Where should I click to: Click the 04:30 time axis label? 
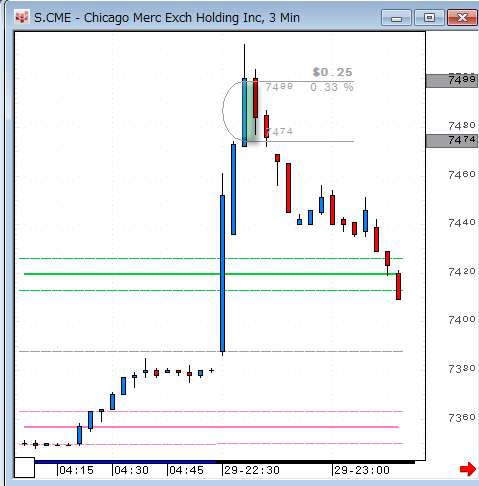click(x=131, y=470)
